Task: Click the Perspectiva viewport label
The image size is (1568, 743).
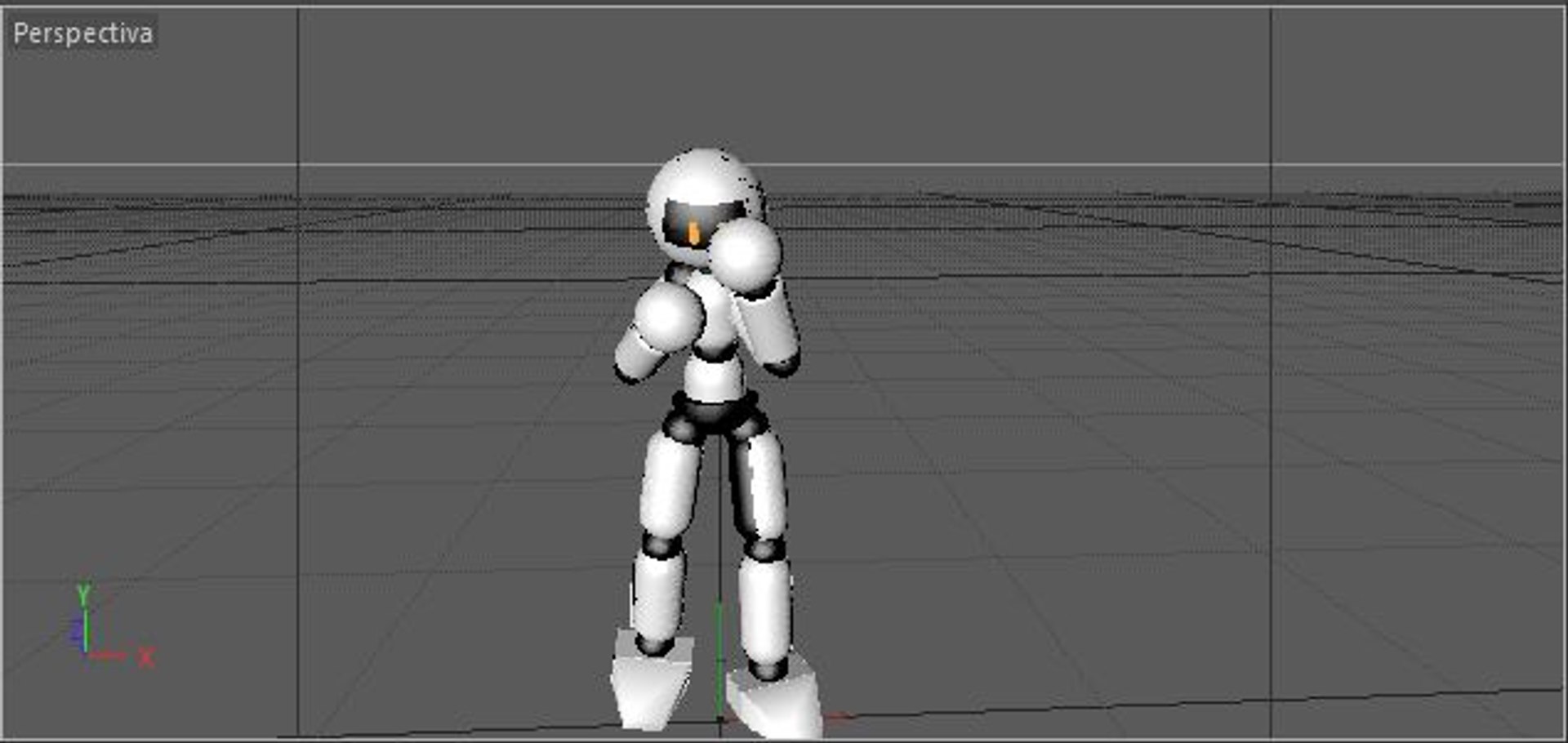Action: click(82, 33)
